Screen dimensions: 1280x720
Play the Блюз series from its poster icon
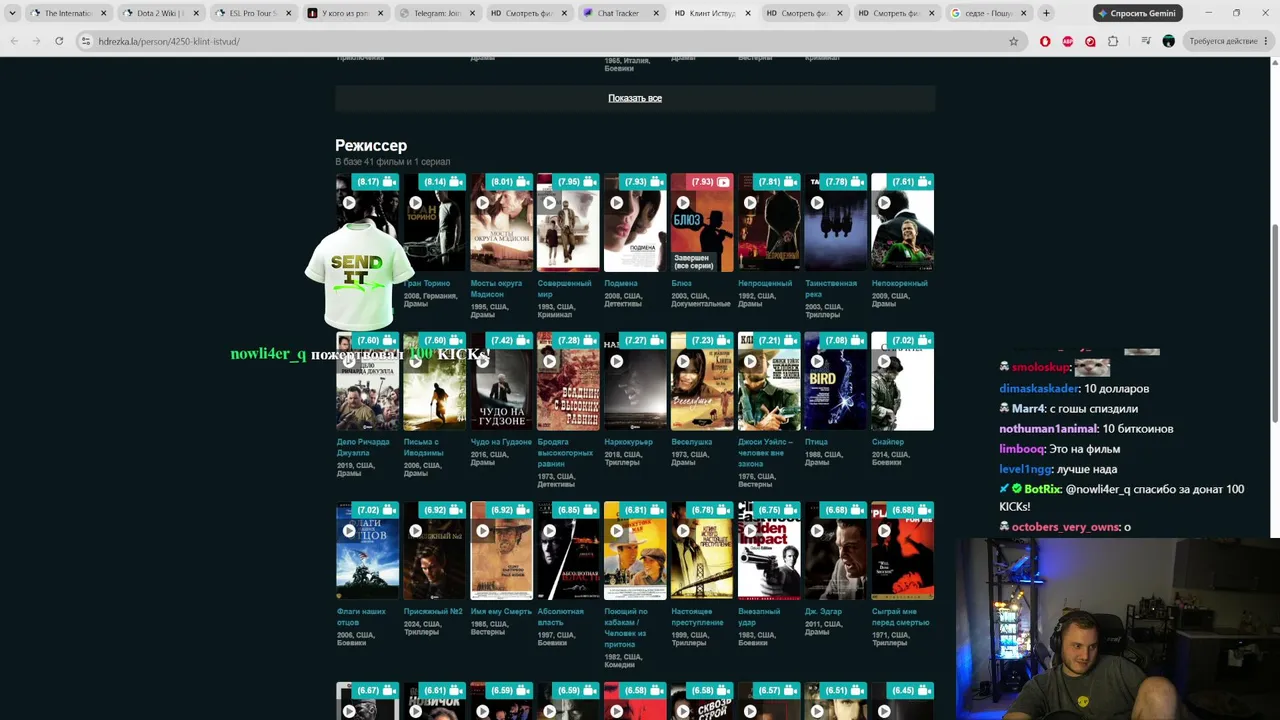coord(684,203)
